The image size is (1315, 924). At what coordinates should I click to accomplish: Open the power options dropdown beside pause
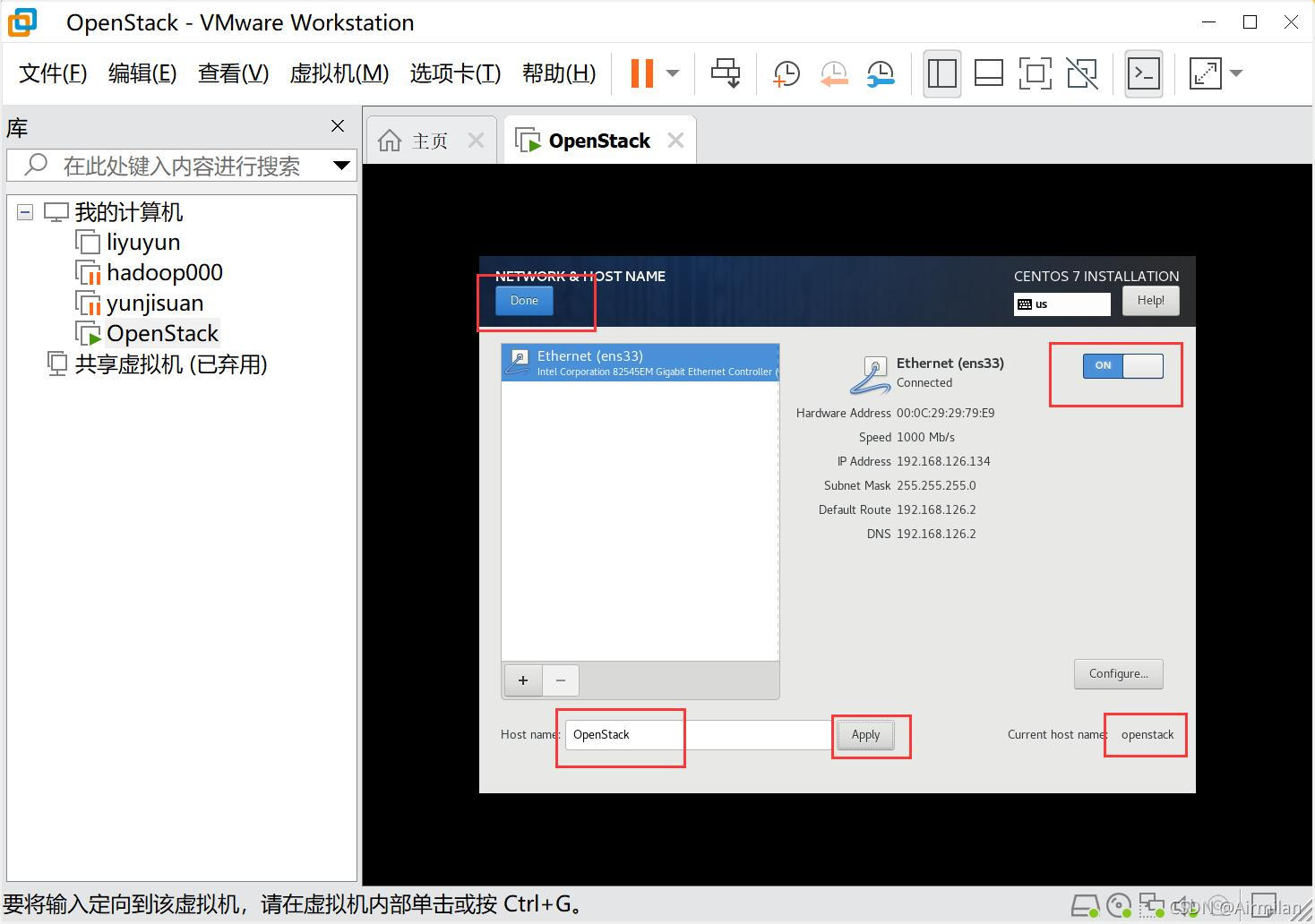tap(673, 73)
